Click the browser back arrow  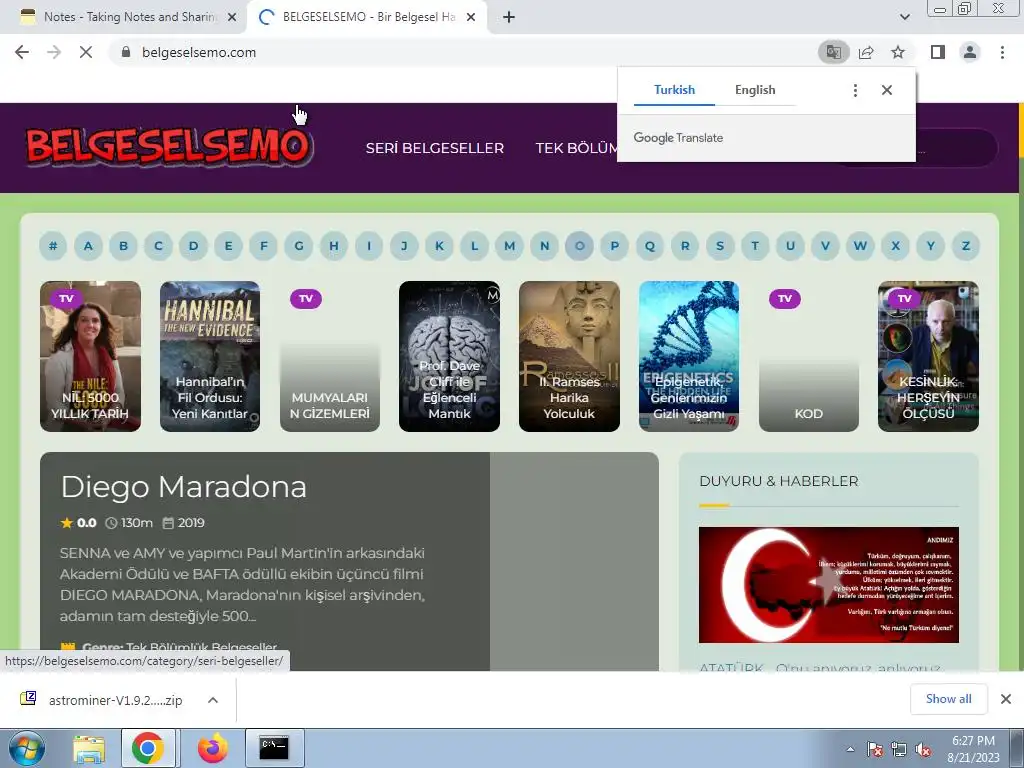(22, 52)
